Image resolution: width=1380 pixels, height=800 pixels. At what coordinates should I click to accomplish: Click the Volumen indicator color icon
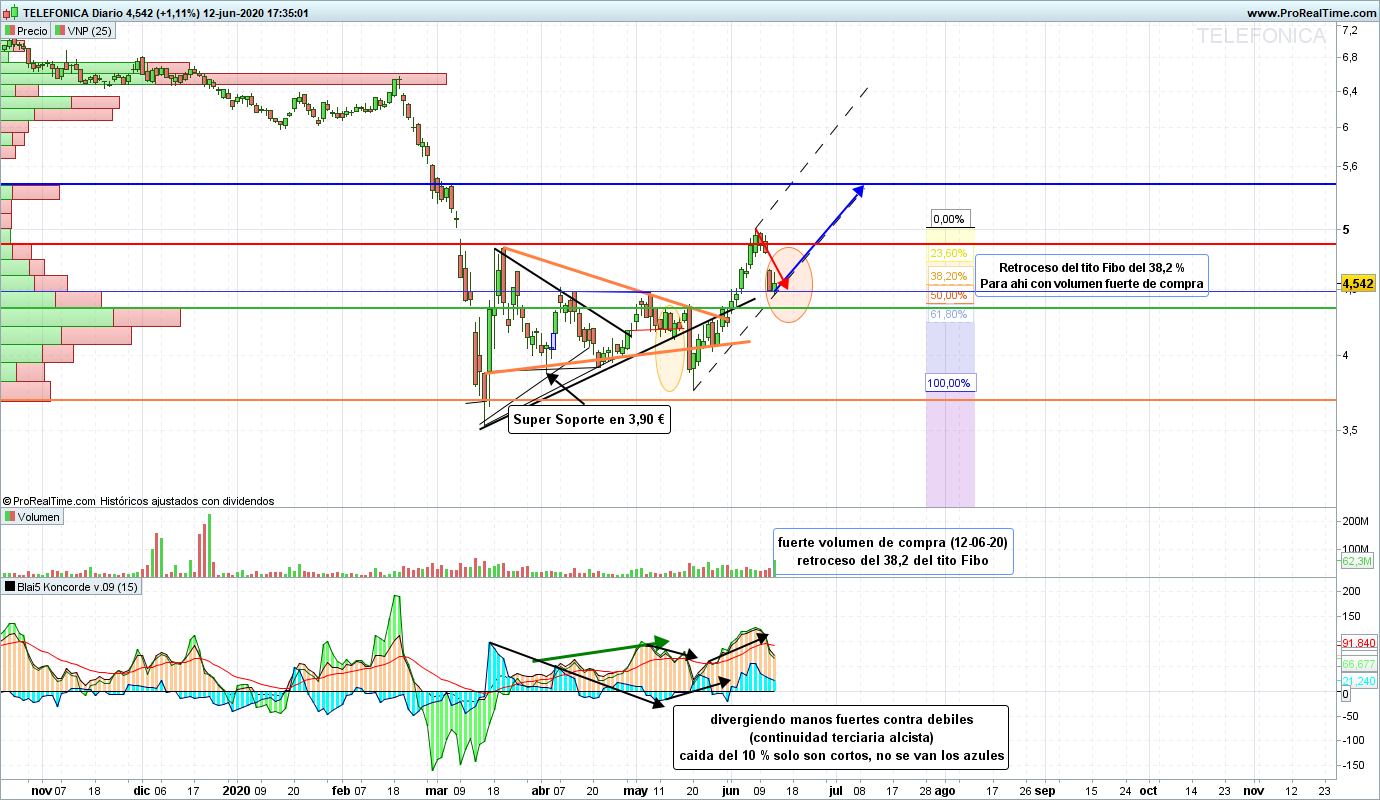(11, 517)
